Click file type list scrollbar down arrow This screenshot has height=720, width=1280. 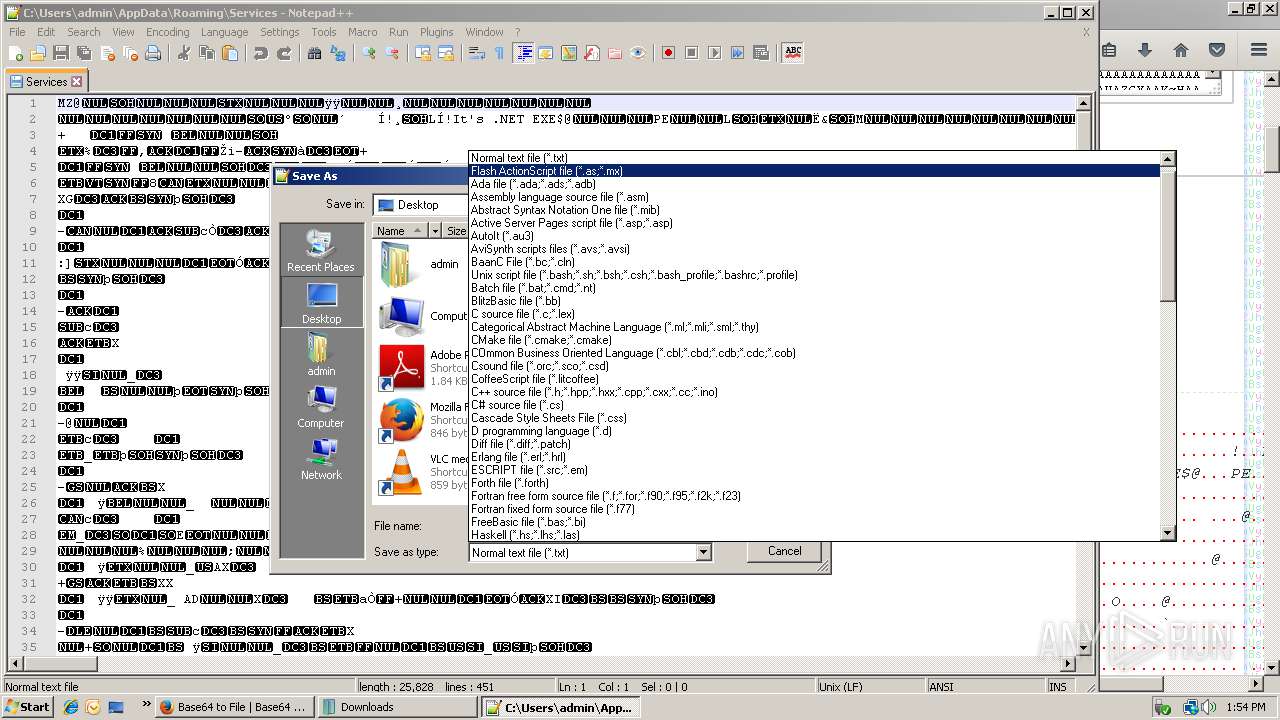(x=1168, y=533)
